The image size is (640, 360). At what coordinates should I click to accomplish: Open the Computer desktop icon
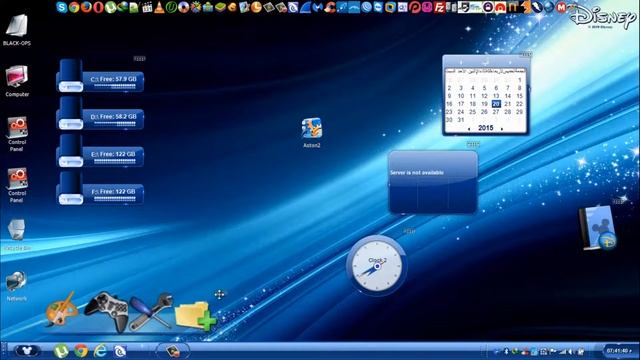pyautogui.click(x=17, y=80)
